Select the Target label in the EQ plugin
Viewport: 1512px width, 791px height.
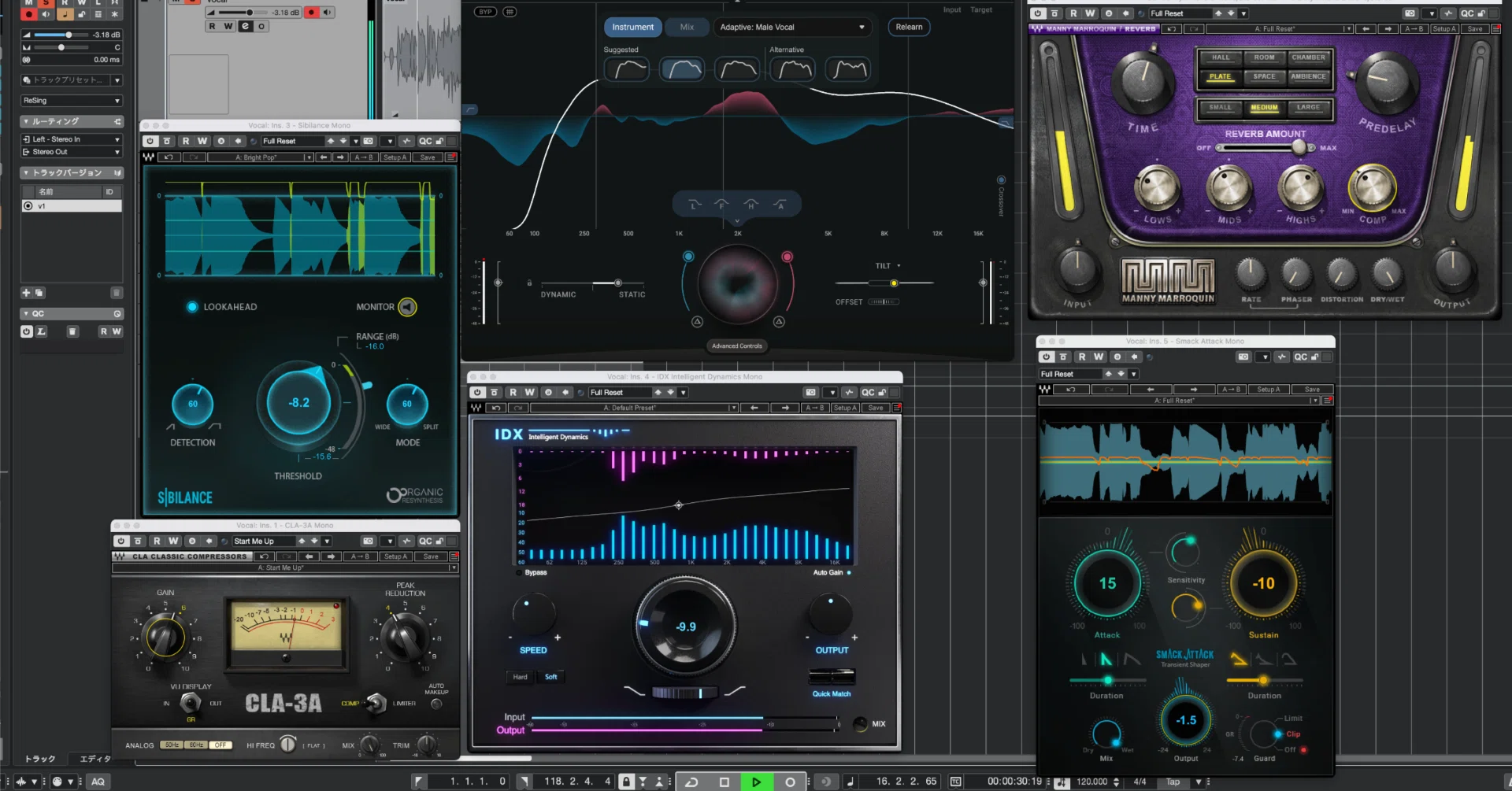(981, 10)
